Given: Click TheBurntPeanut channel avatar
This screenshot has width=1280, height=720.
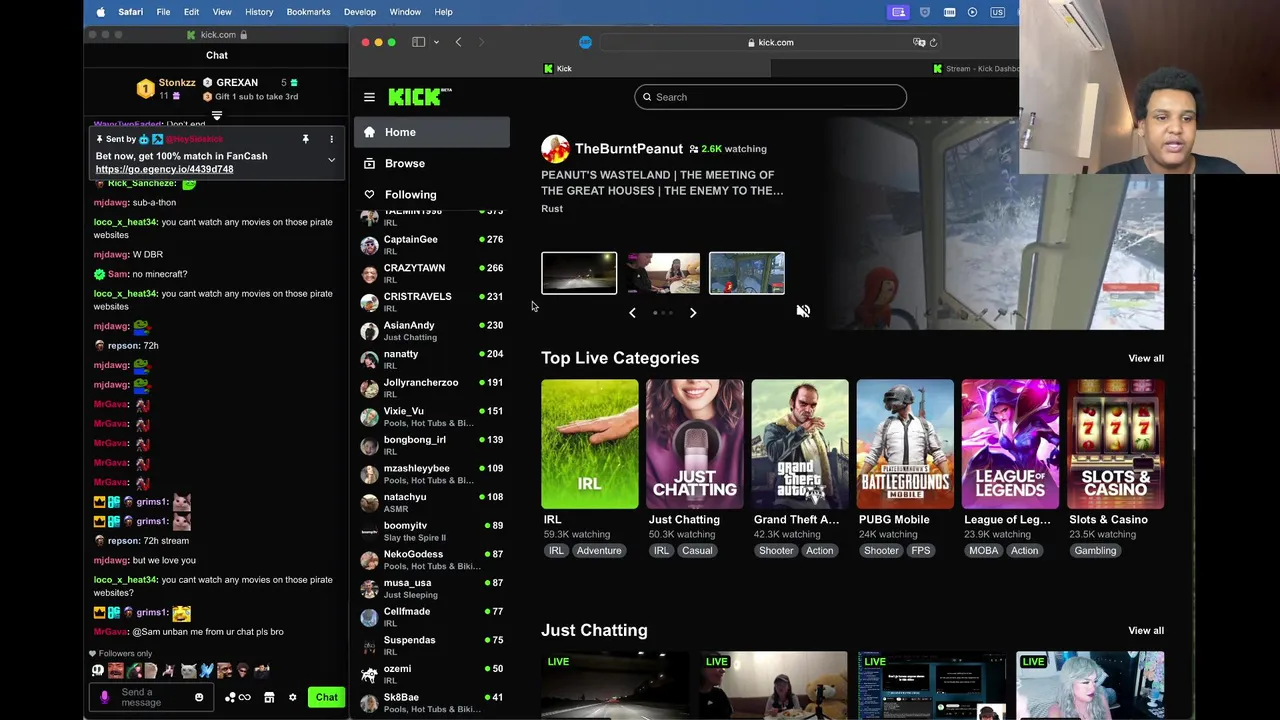Looking at the screenshot, I should tap(555, 149).
